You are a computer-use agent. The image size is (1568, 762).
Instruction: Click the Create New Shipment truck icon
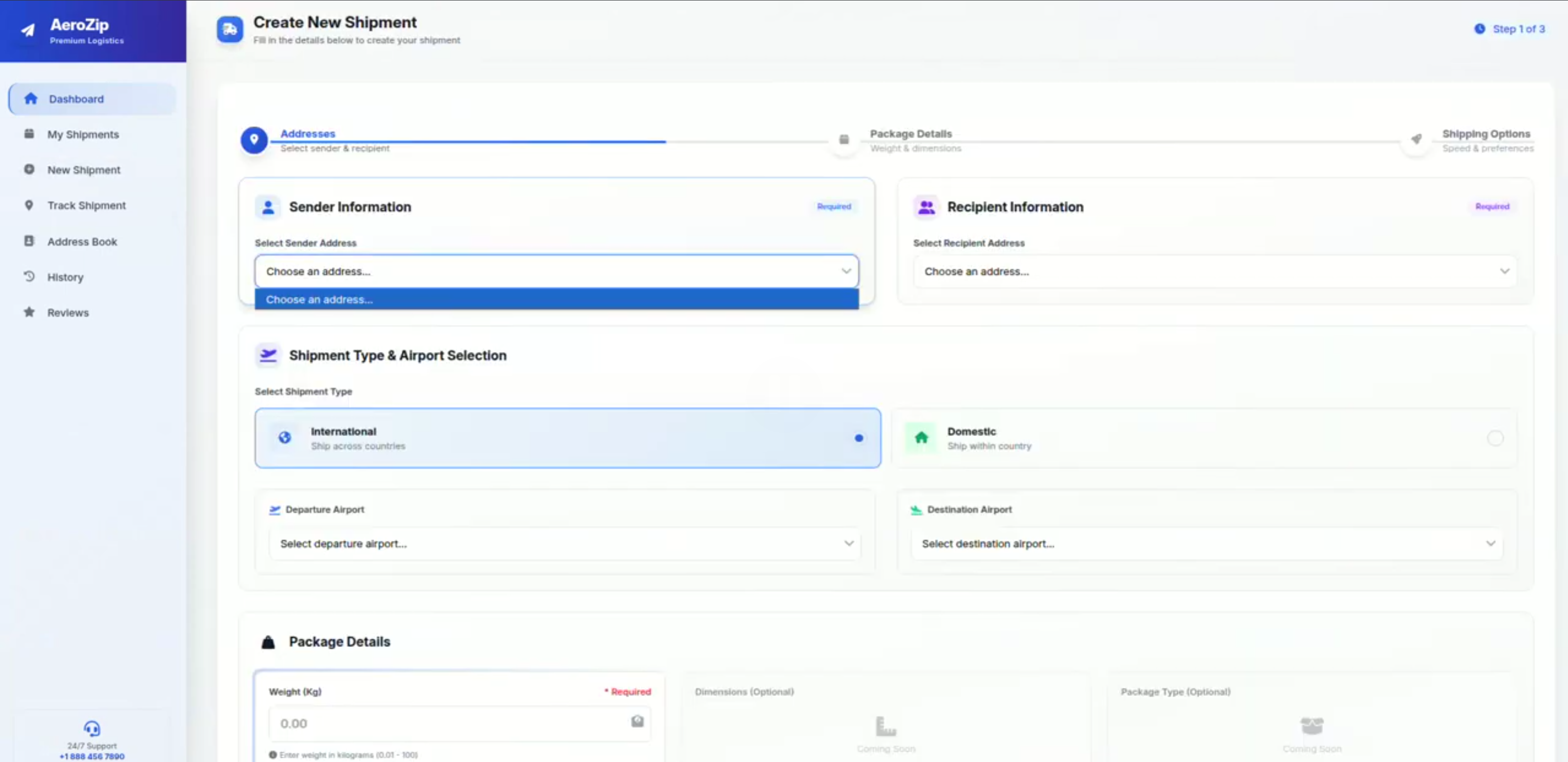click(x=230, y=29)
